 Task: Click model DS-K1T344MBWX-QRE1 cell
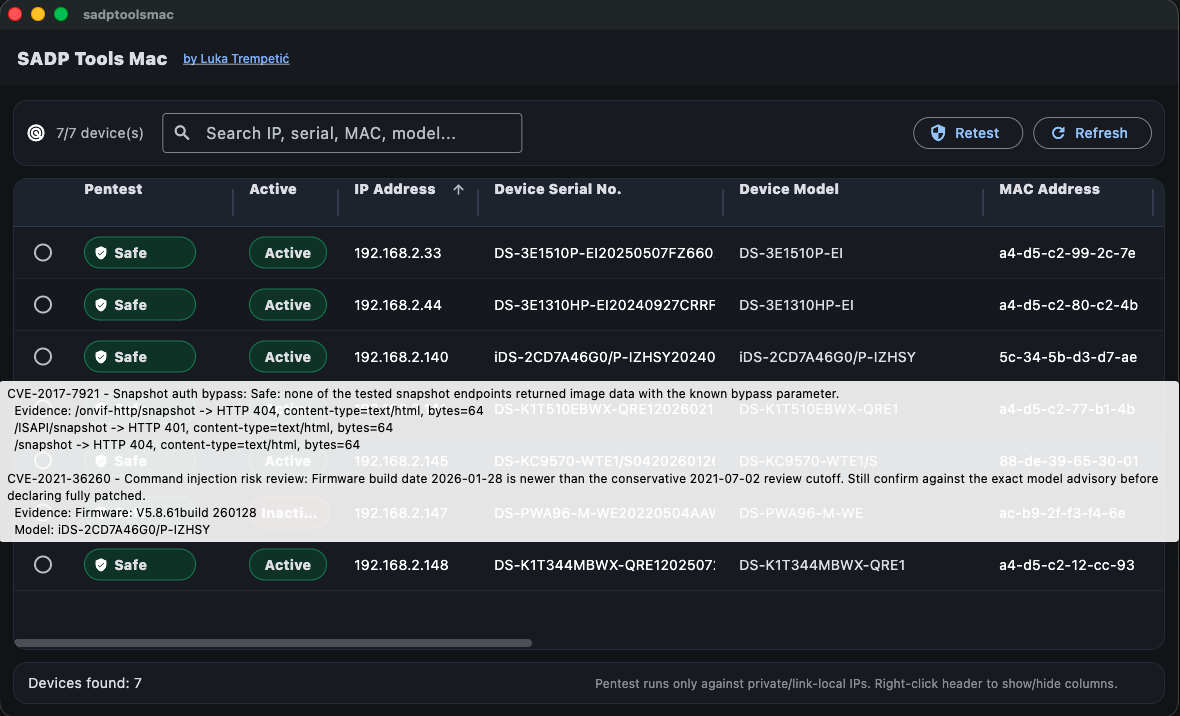coord(822,565)
